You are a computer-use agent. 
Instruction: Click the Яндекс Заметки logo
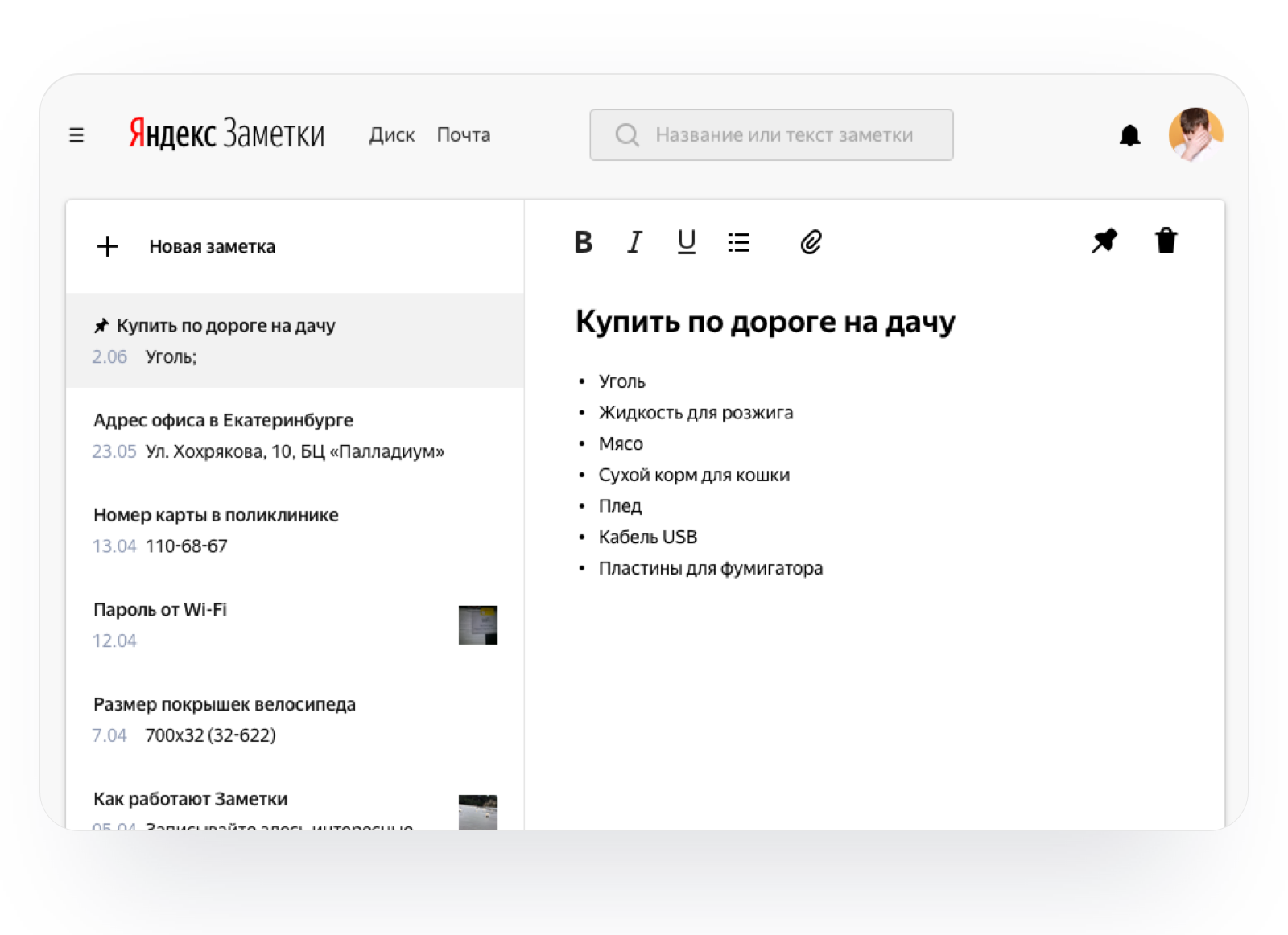[x=227, y=134]
